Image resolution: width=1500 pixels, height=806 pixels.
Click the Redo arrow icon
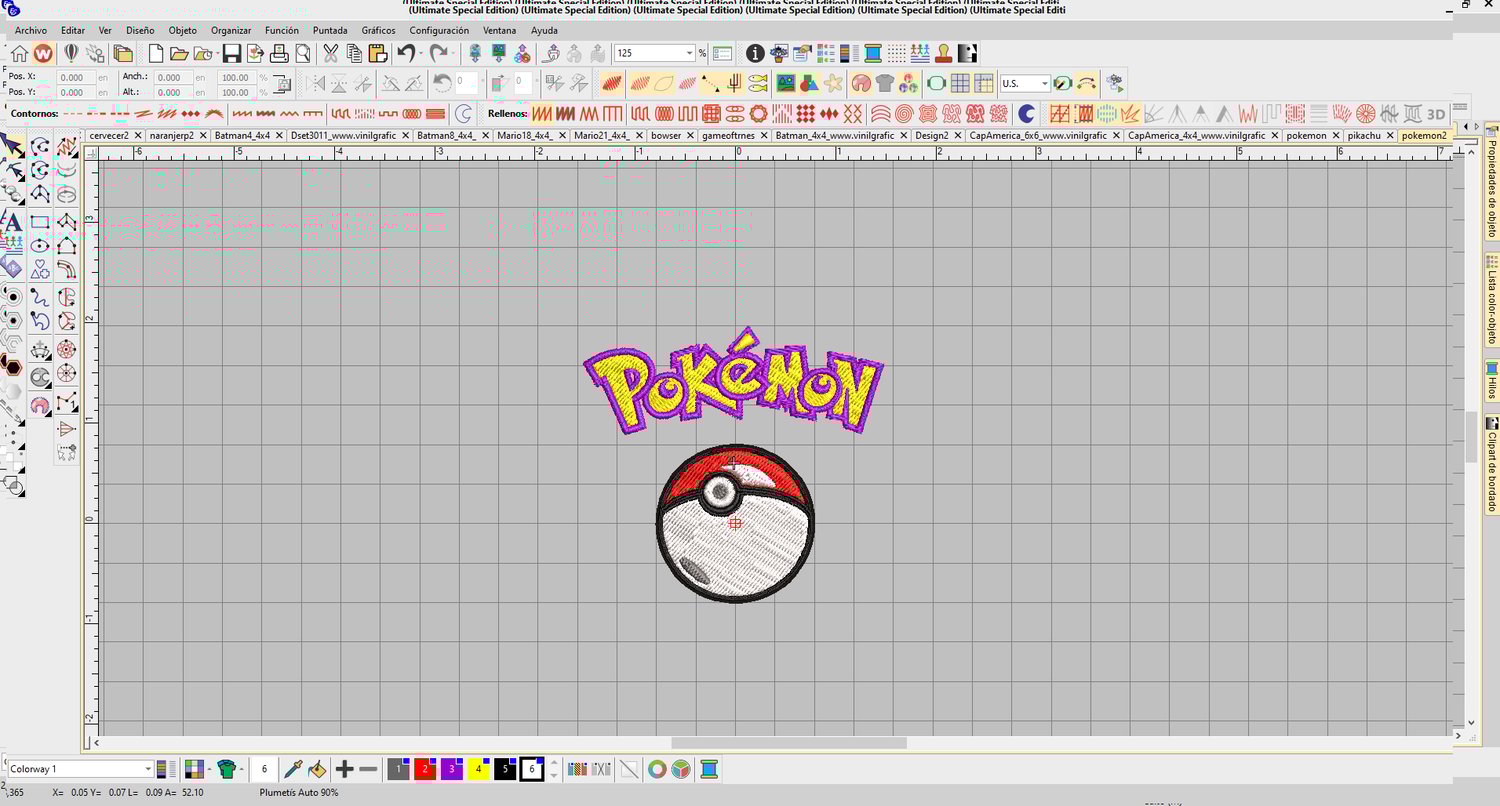click(x=438, y=53)
